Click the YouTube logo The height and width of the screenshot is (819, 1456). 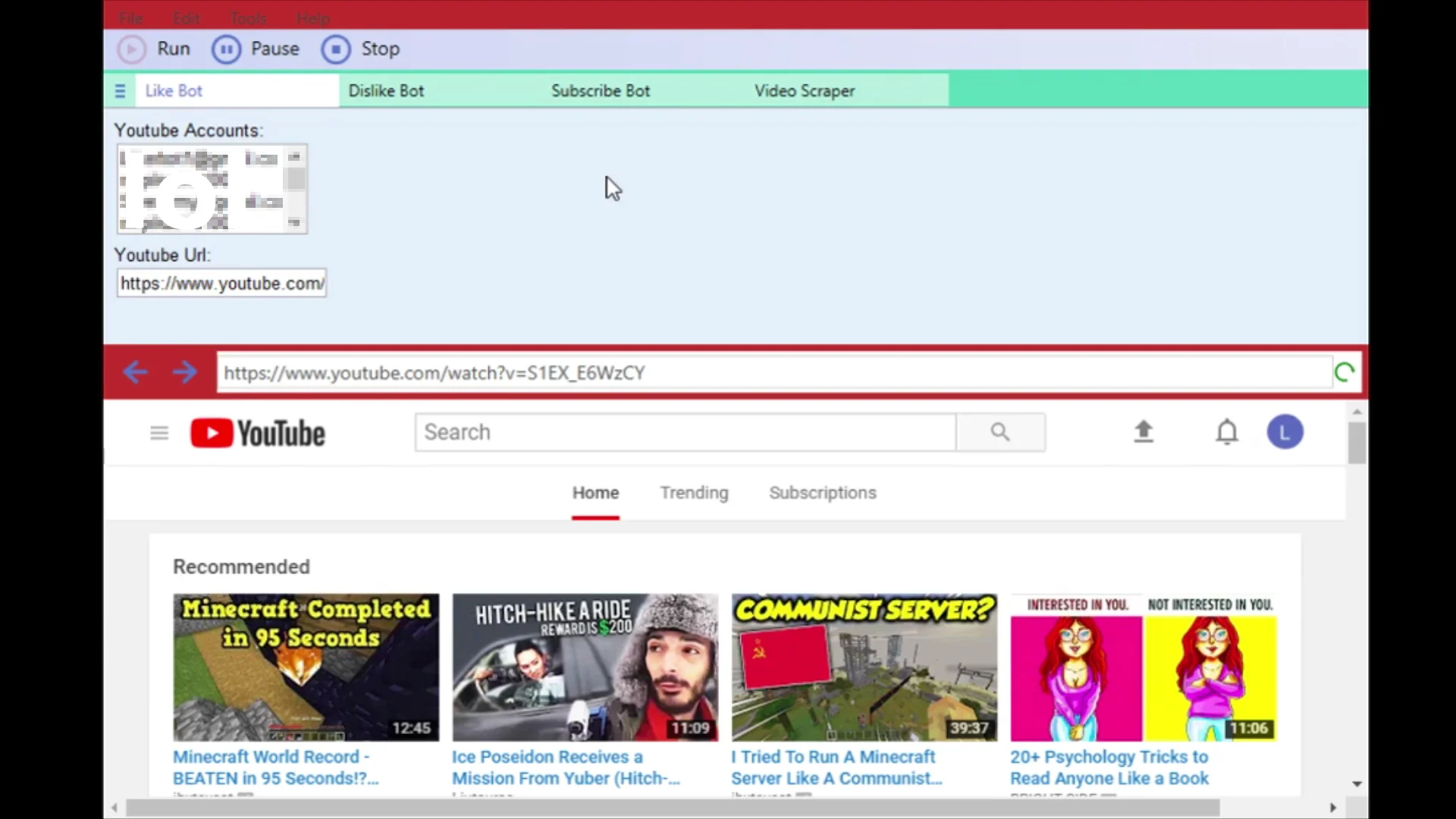[x=257, y=432]
